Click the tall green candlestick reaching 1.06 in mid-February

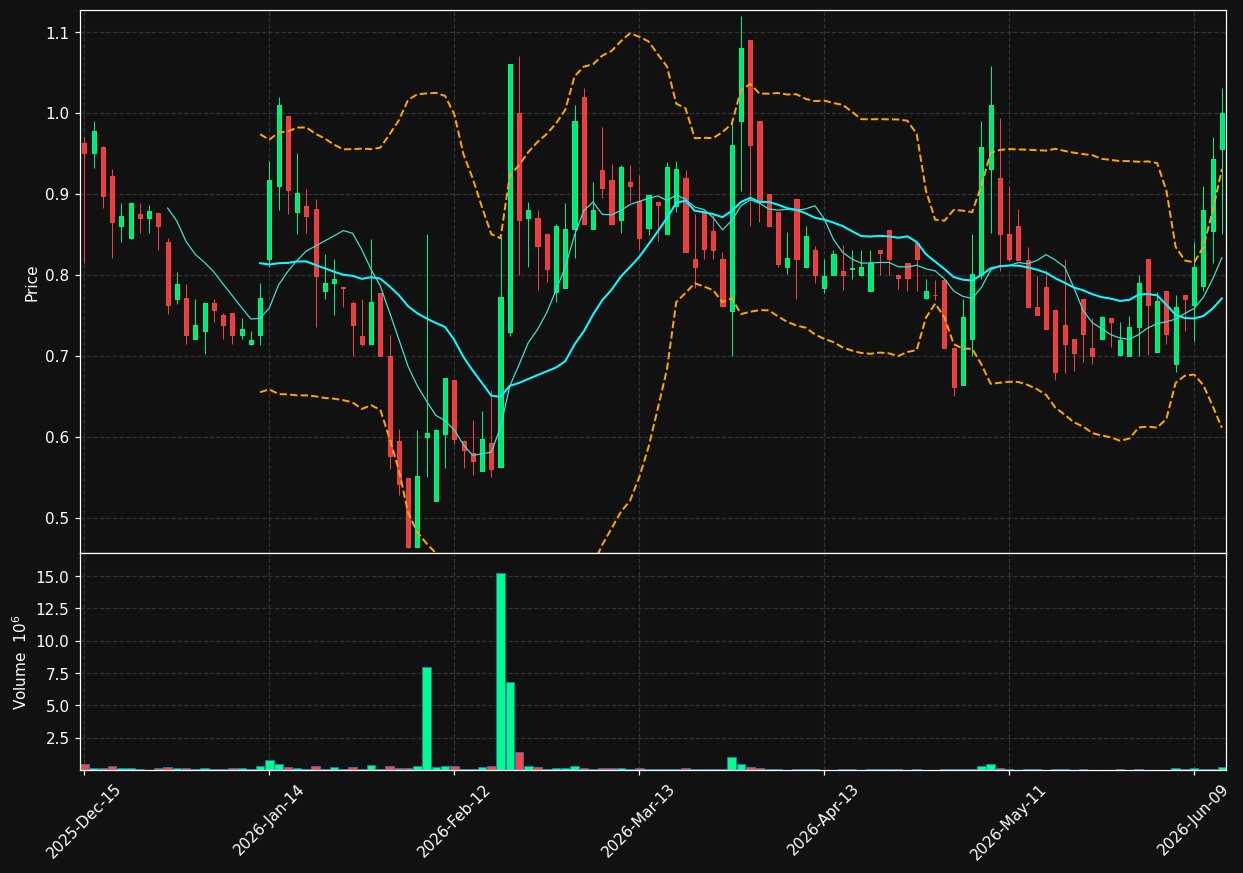[510, 198]
